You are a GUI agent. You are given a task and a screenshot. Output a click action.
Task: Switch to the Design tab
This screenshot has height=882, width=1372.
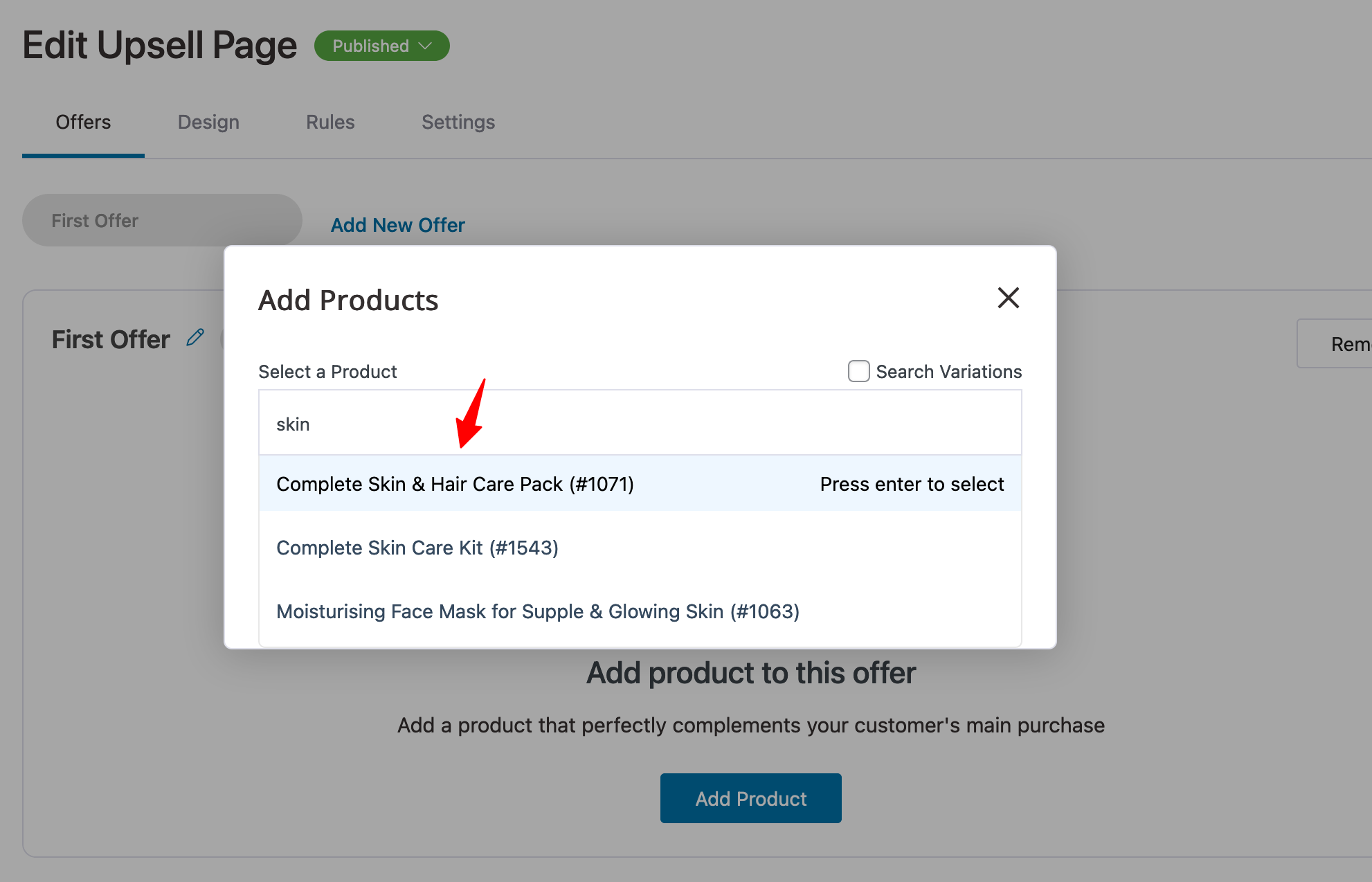tap(208, 122)
